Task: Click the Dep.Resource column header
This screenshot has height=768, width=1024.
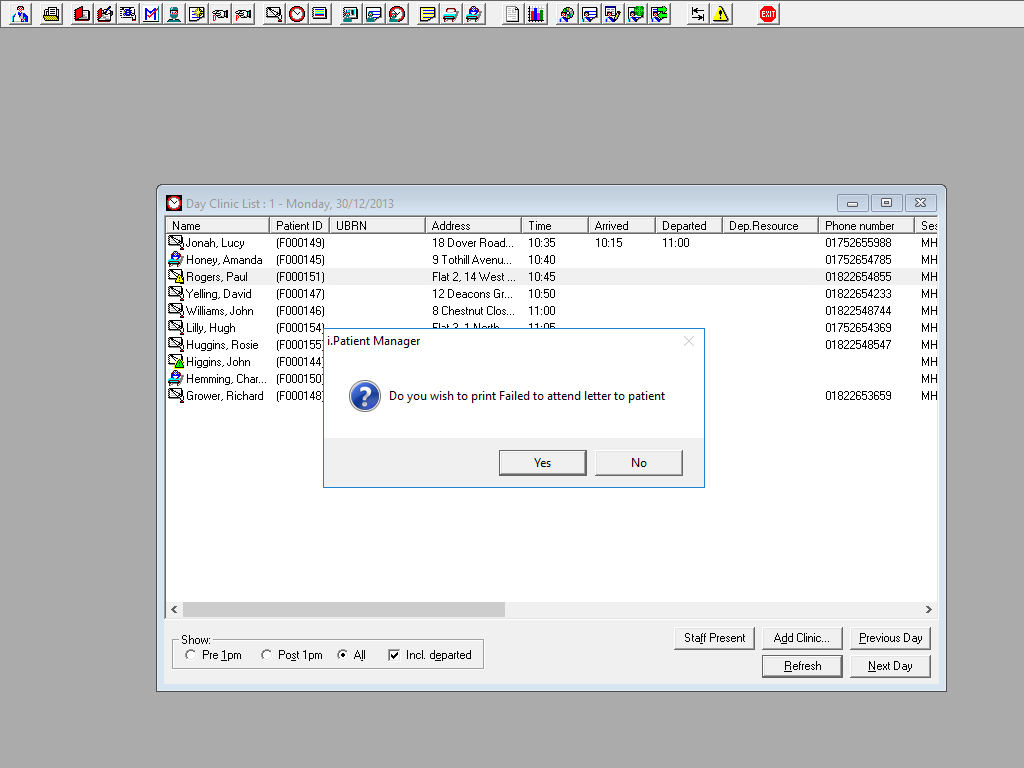Action: [770, 225]
